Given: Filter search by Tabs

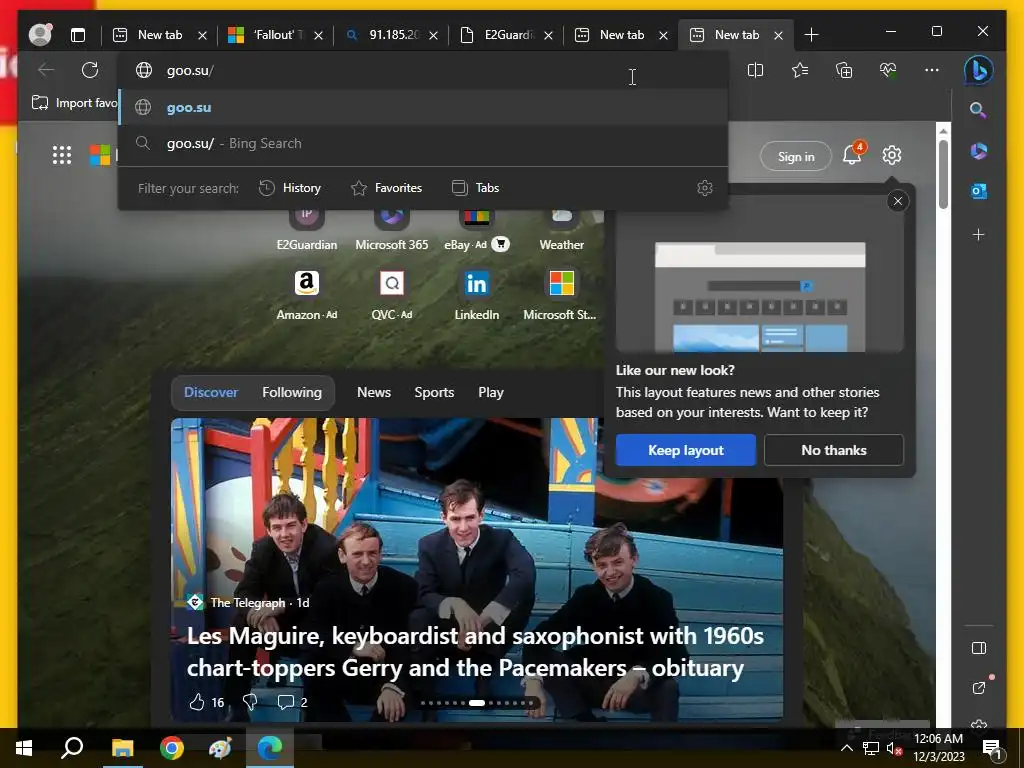Looking at the screenshot, I should (475, 188).
